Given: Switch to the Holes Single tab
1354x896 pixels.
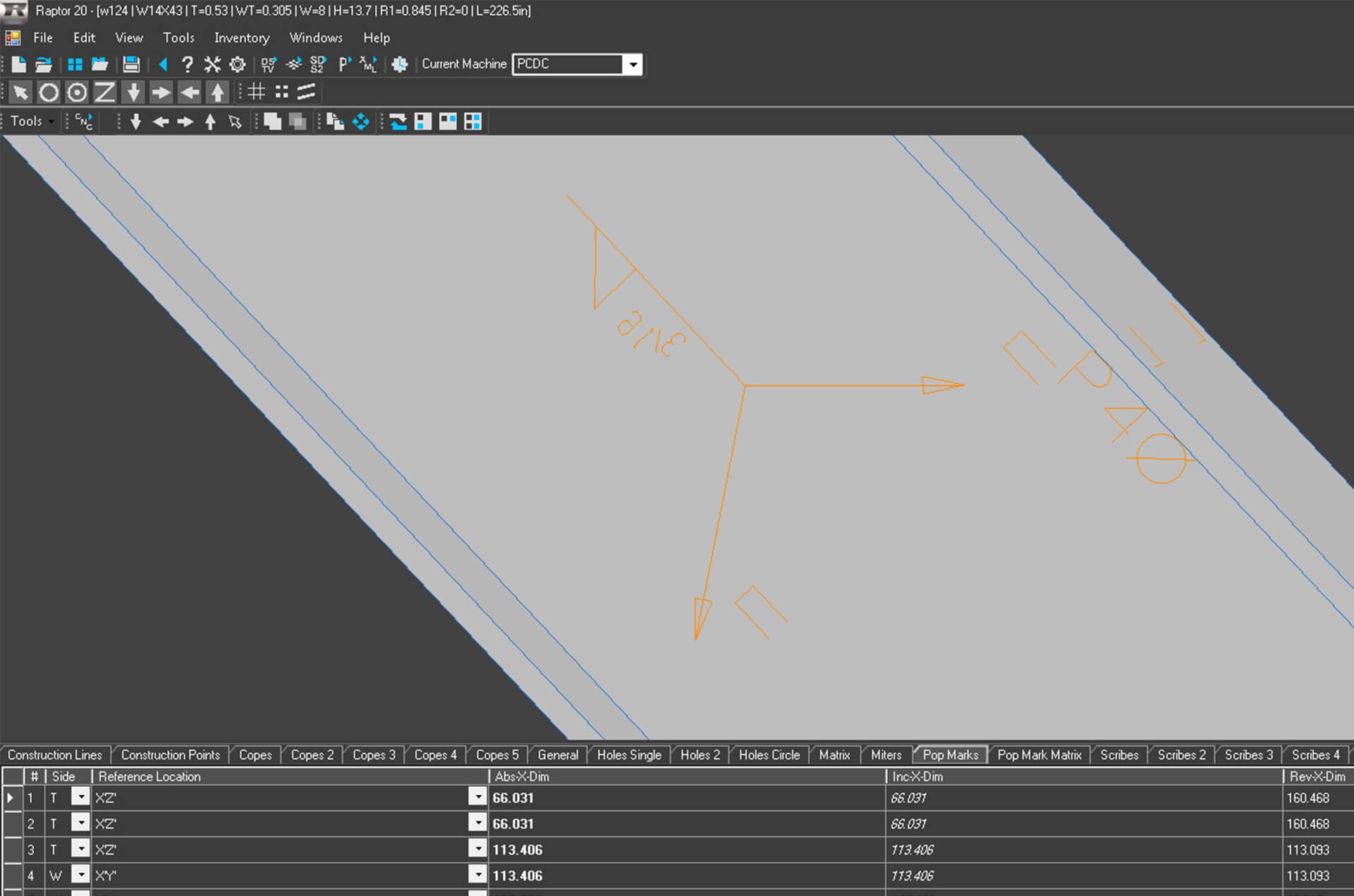Looking at the screenshot, I should tap(629, 755).
